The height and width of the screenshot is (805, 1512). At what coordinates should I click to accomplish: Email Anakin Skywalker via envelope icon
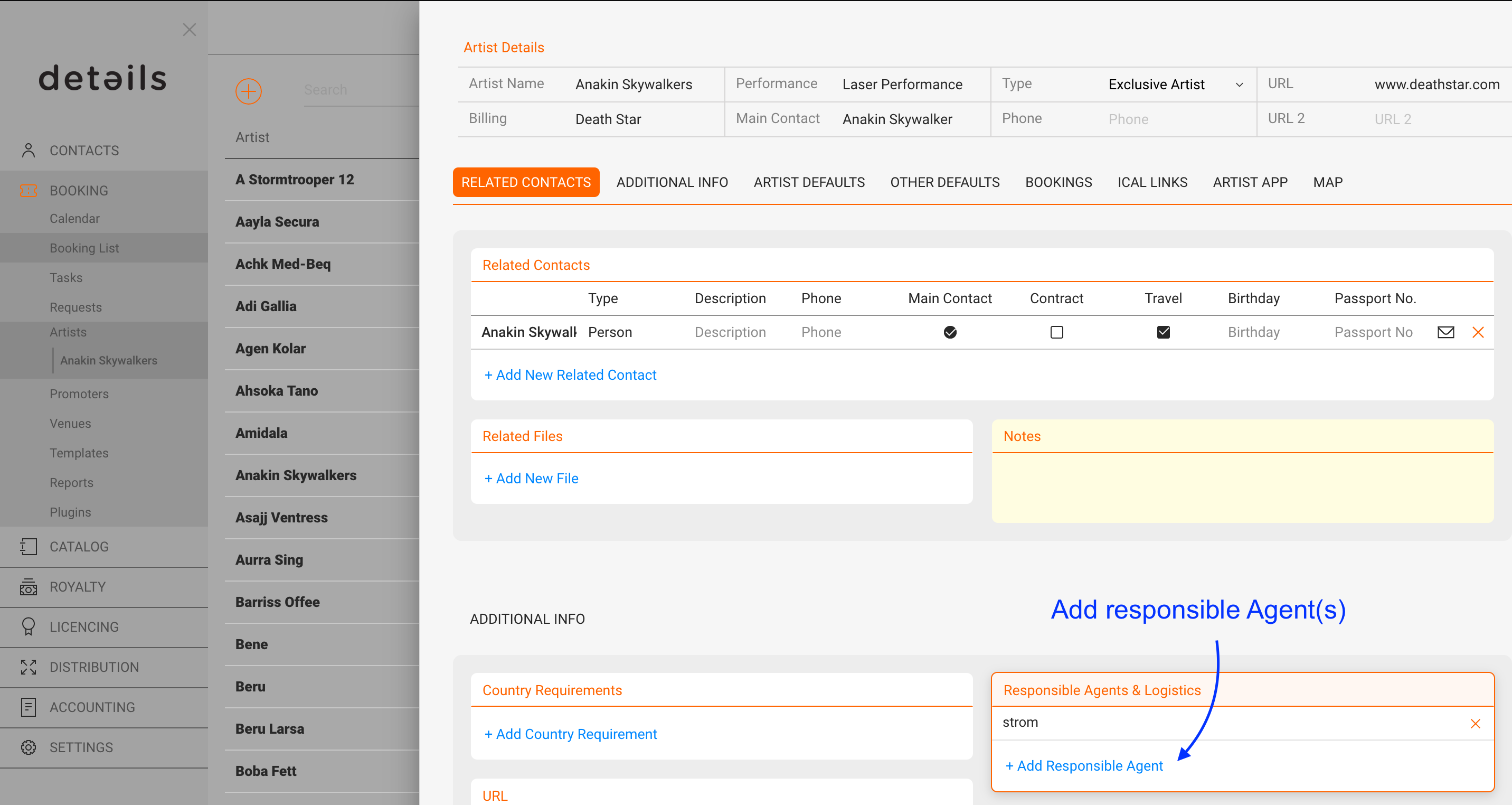click(1445, 332)
